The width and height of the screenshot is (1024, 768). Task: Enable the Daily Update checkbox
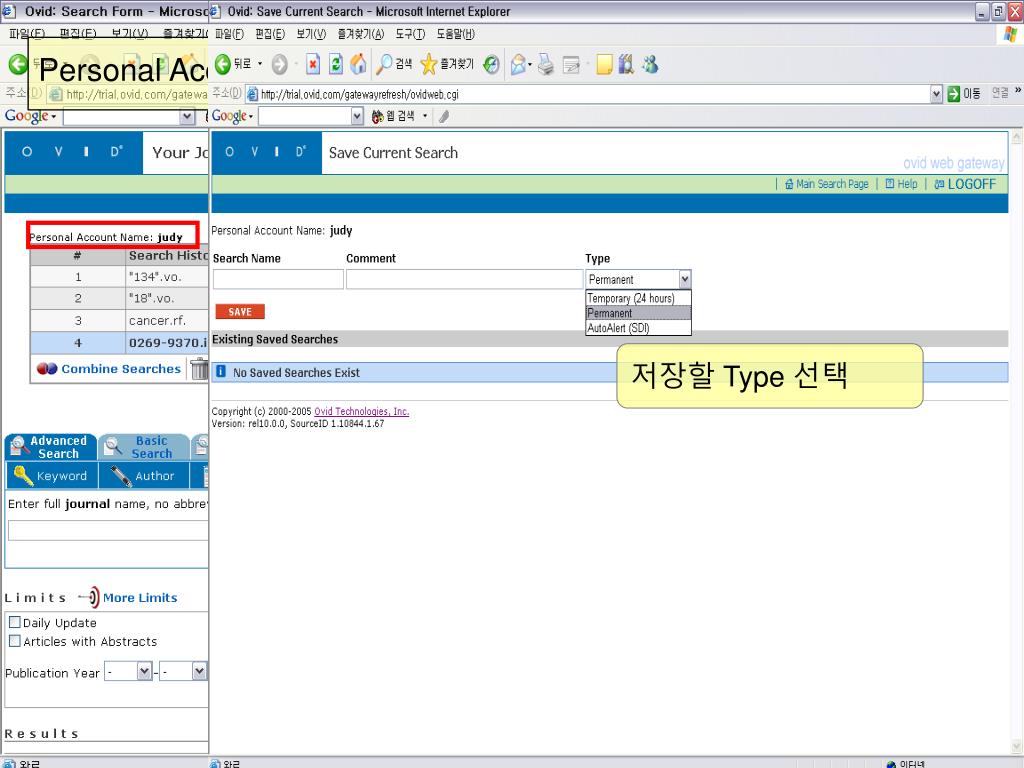coord(14,622)
